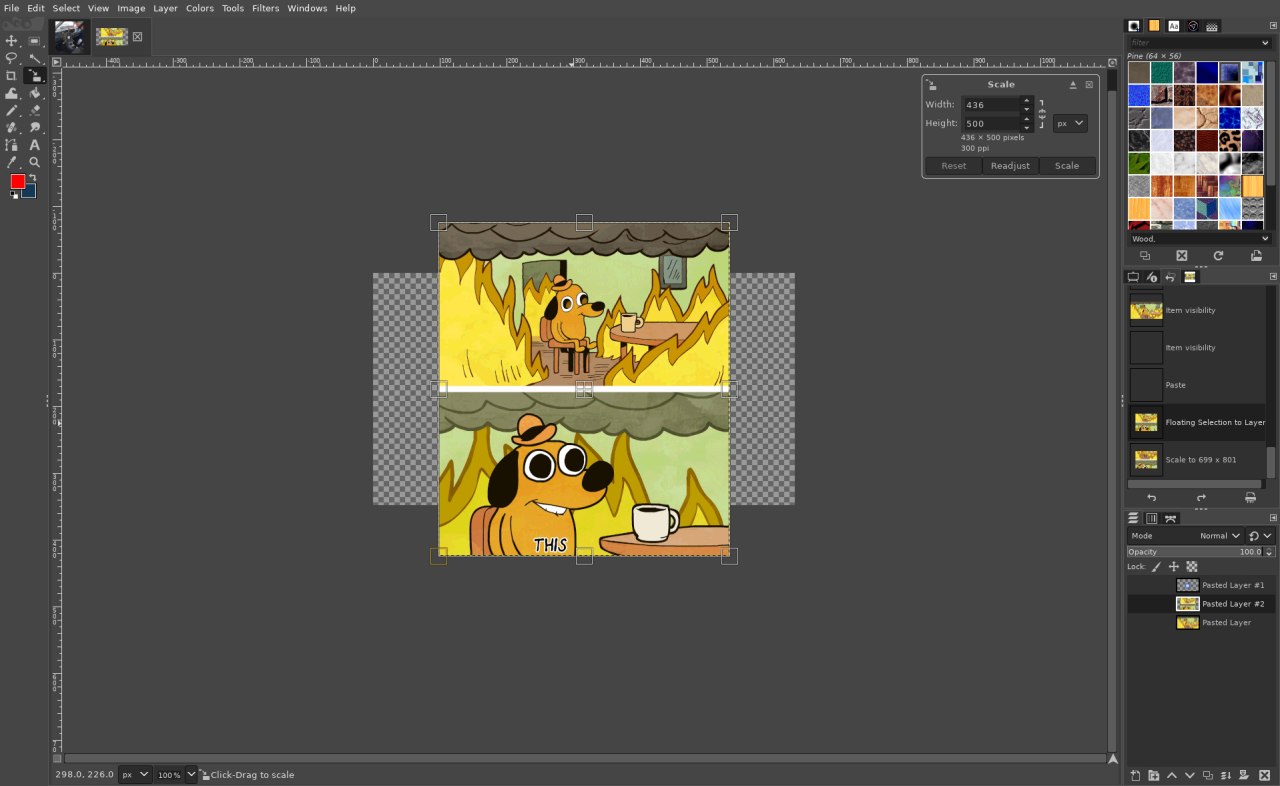Viewport: 1280px width, 786px height.
Task: Select the Pencil tool
Action: click(x=12, y=110)
